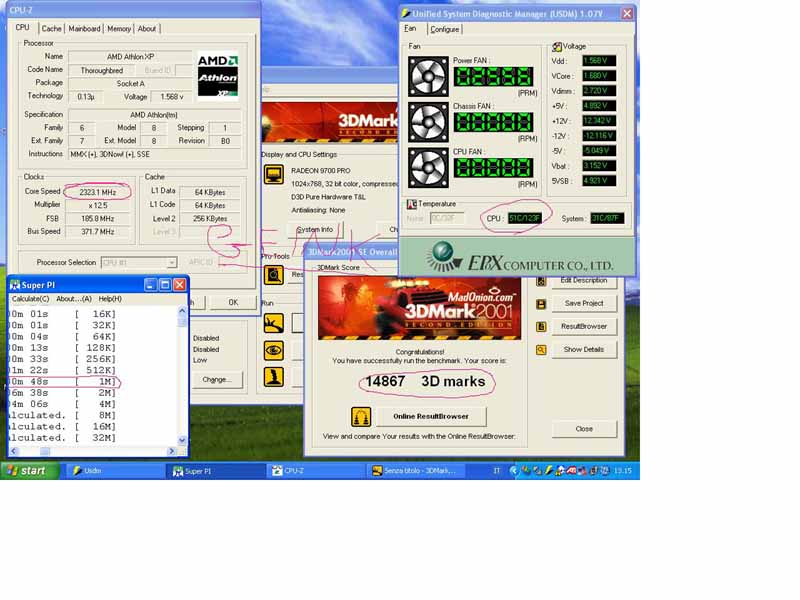Select the Memory tab in CPU-Z
The image size is (800, 600).
119,29
